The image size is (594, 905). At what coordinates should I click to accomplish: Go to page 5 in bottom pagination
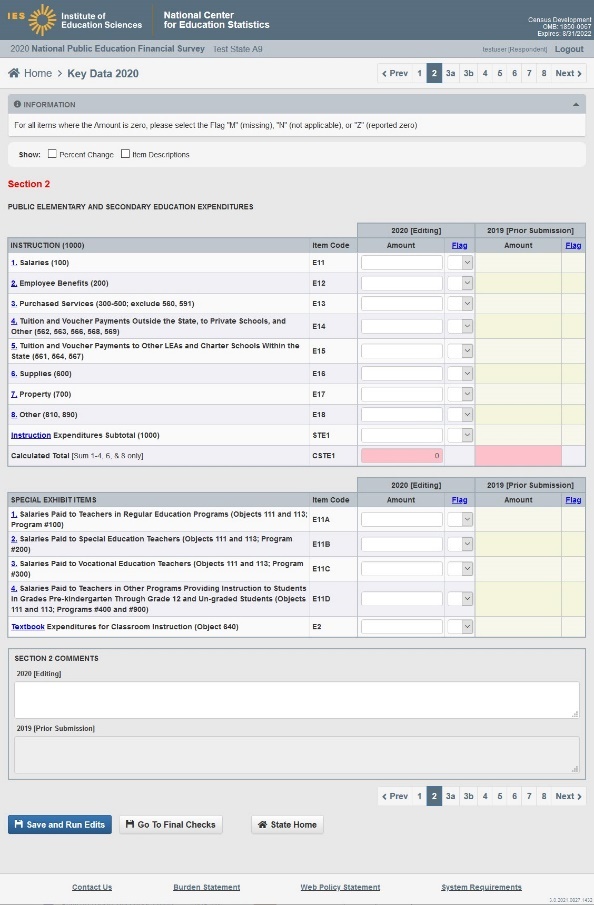click(x=500, y=796)
